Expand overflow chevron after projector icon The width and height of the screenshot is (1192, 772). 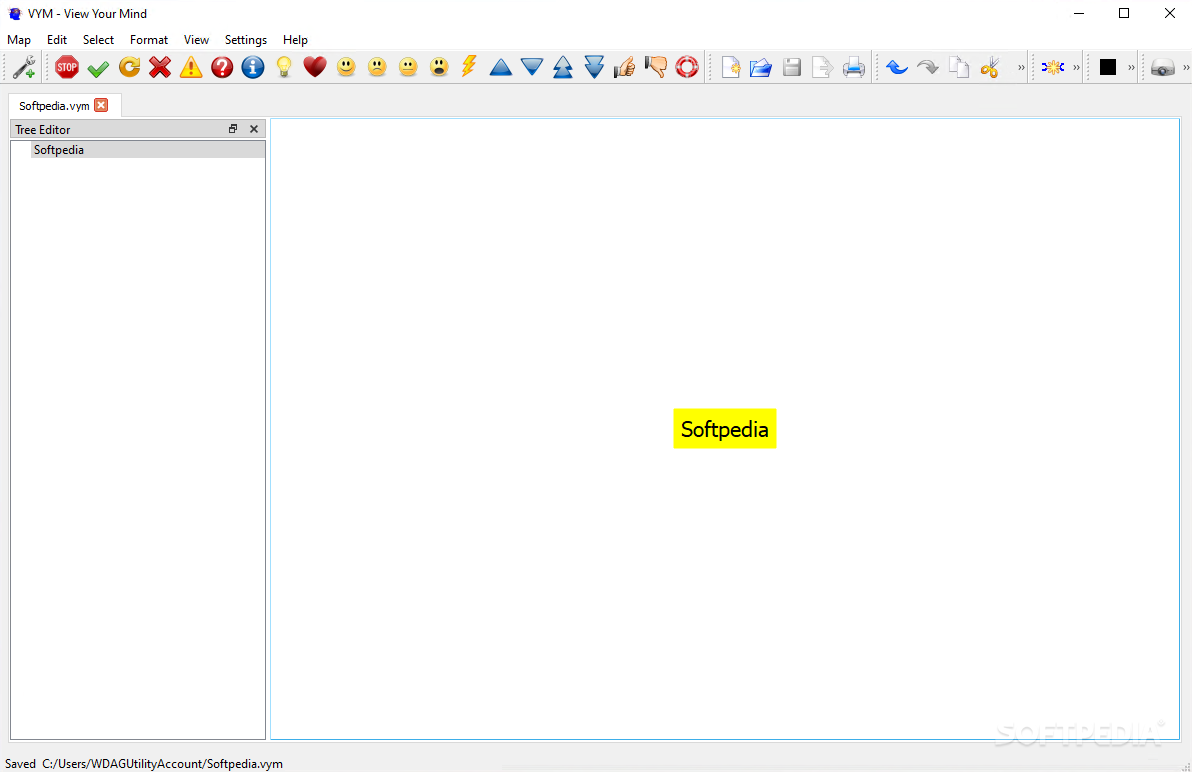[1186, 68]
